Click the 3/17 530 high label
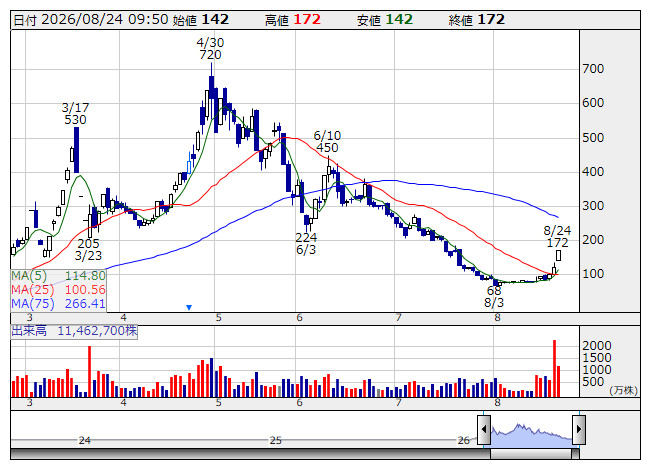This screenshot has height=470, width=653. pos(75,114)
